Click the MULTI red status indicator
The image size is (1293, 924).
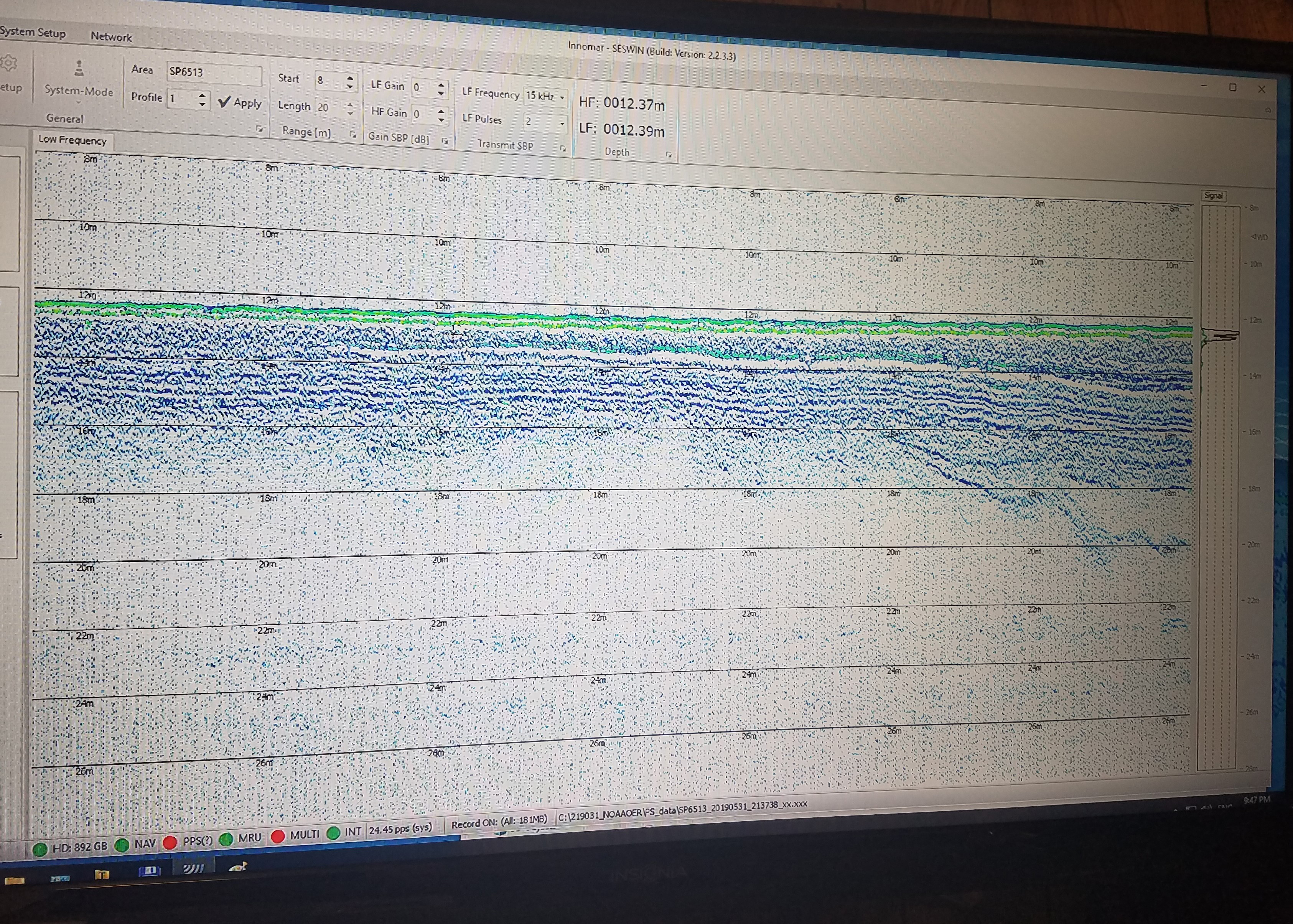[x=278, y=837]
